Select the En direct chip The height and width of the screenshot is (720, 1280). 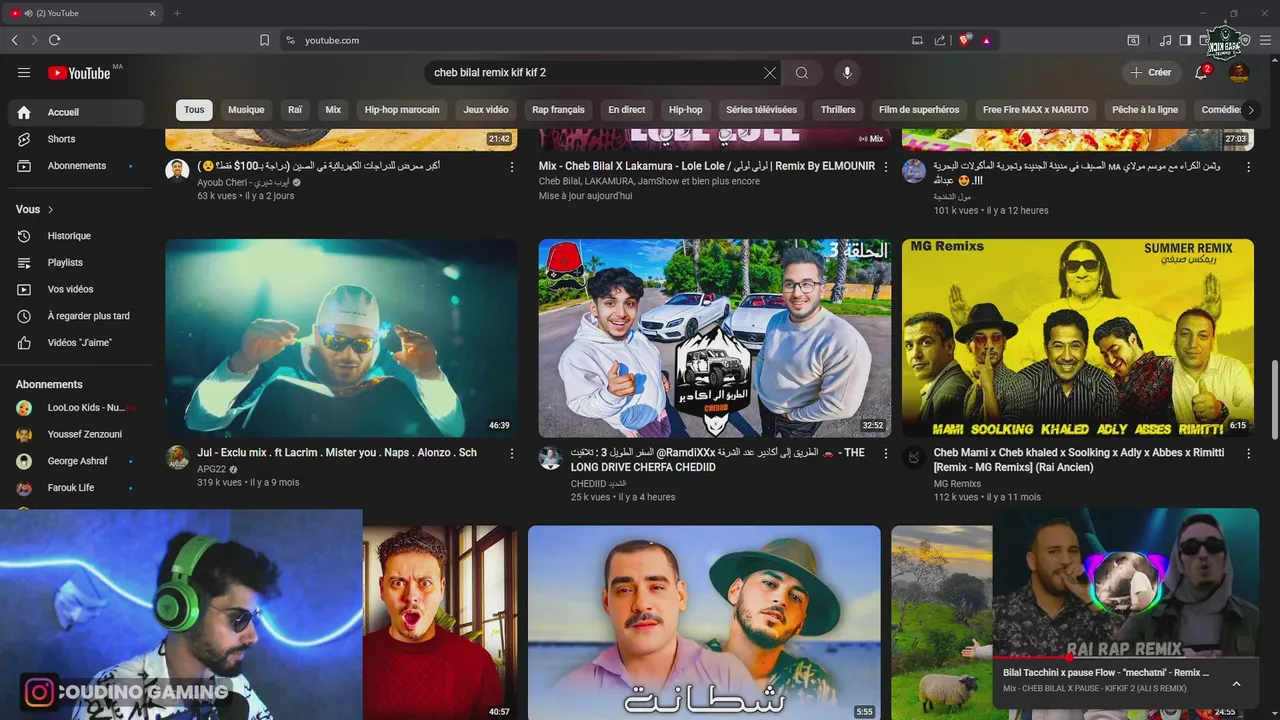627,110
